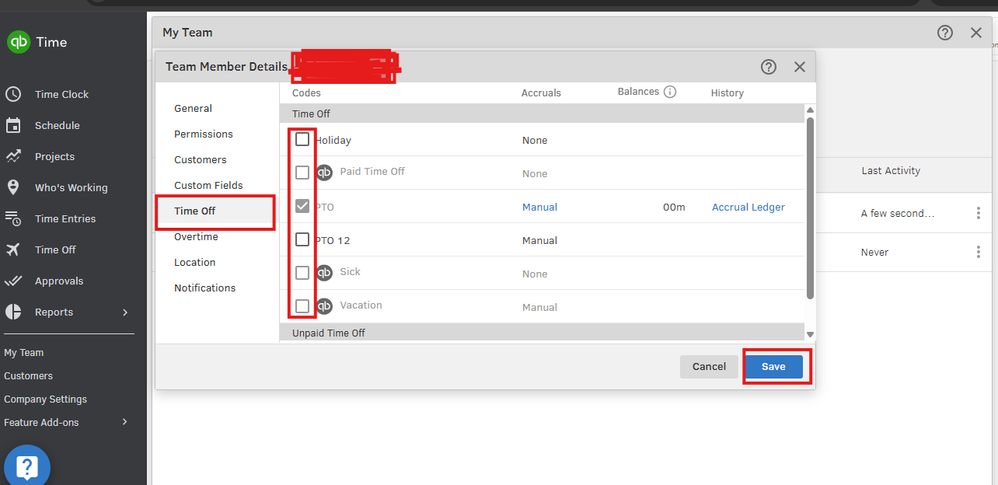998x485 pixels.
Task: Open Time Clock from sidebar icon
Action: click(x=13, y=94)
